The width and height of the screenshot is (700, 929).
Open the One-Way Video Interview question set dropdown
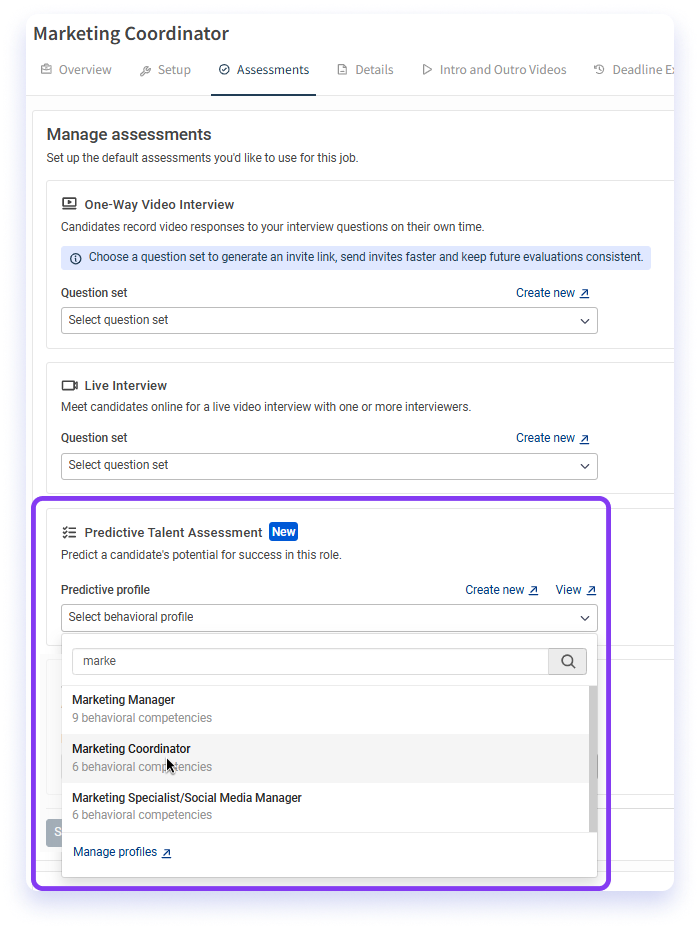pyautogui.click(x=329, y=321)
